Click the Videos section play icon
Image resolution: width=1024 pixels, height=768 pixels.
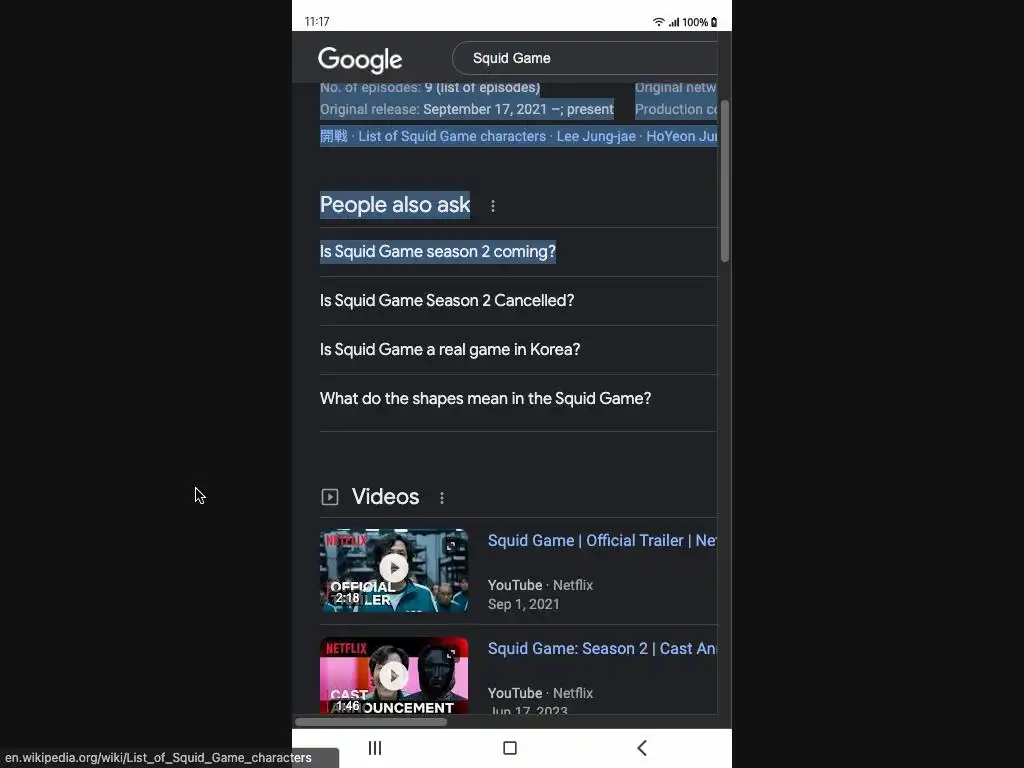[x=330, y=498]
